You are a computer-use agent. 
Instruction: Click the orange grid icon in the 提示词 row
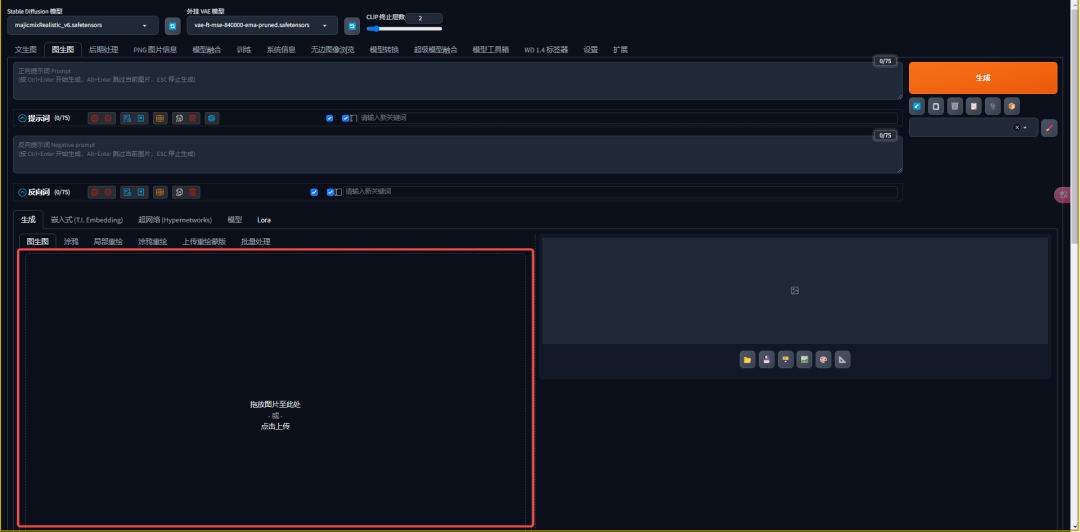coord(160,119)
